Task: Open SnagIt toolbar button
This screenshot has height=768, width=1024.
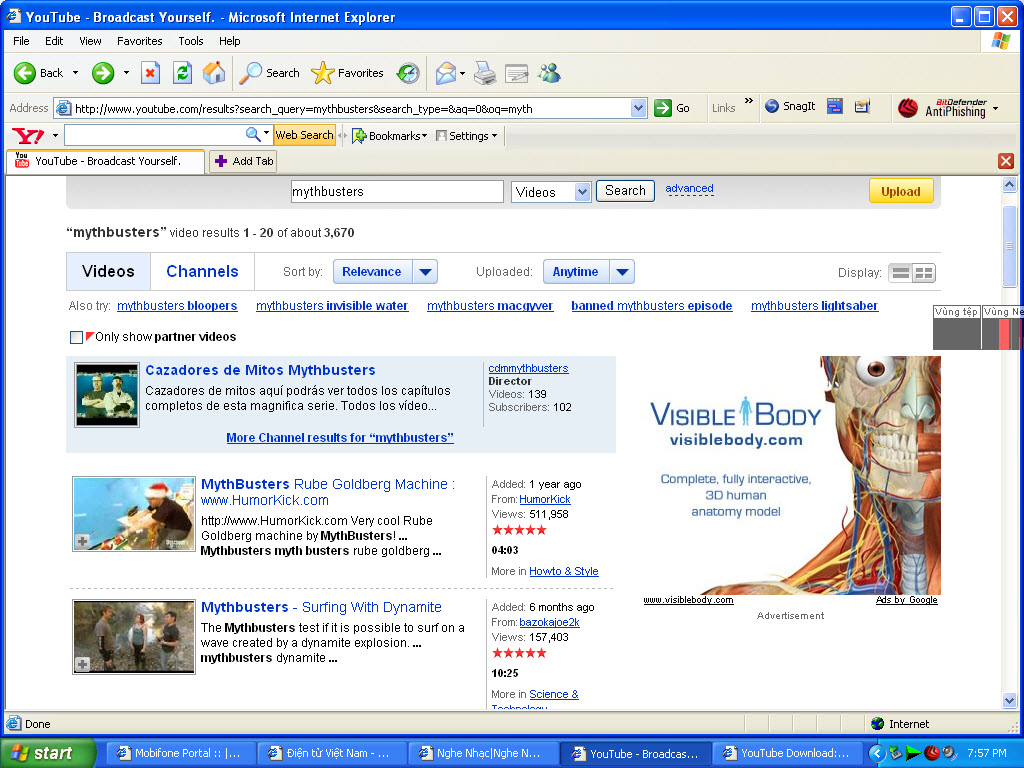Action: point(790,106)
